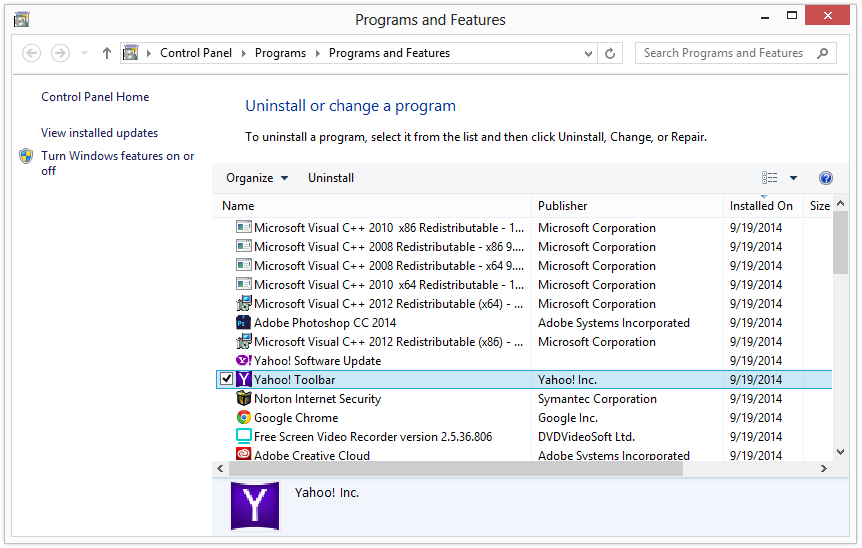Click vertical scrollbar down arrow
The width and height of the screenshot is (862, 548).
tap(841, 452)
